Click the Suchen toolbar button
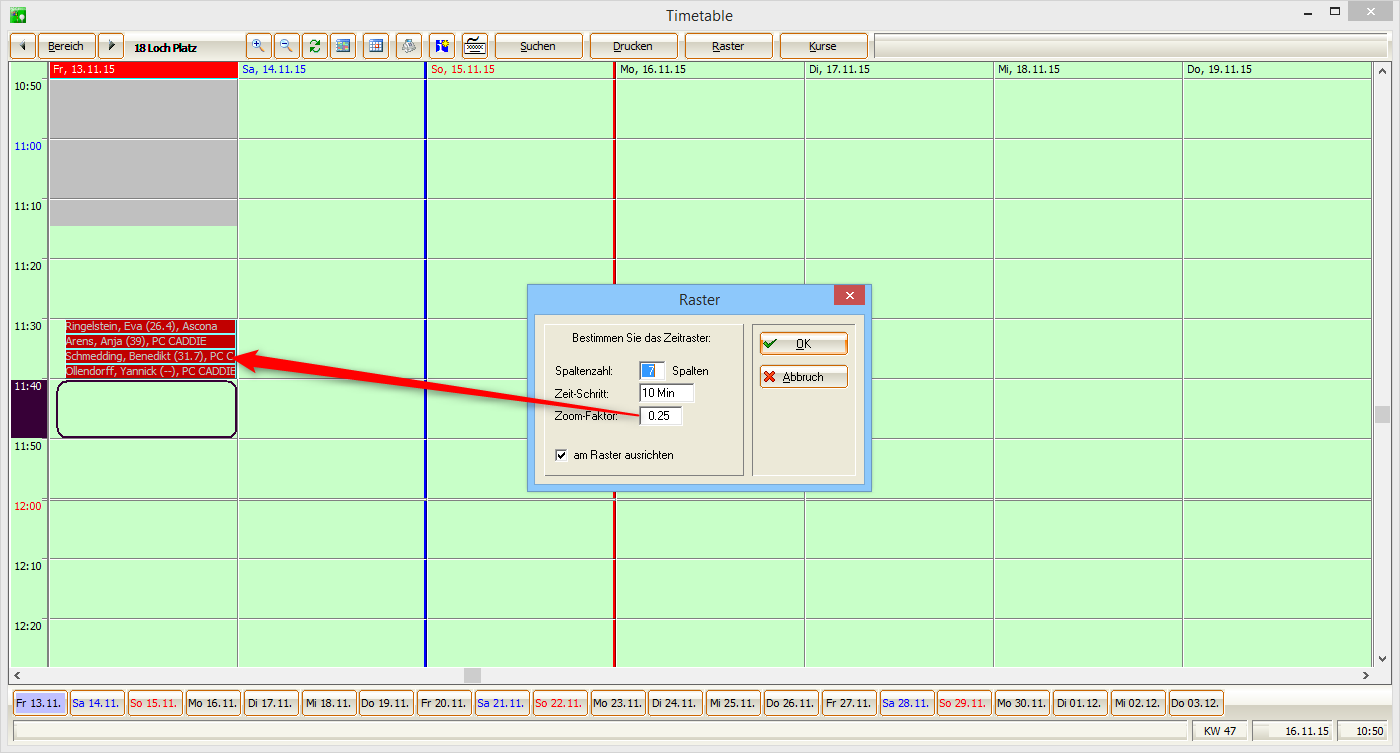 (538, 46)
